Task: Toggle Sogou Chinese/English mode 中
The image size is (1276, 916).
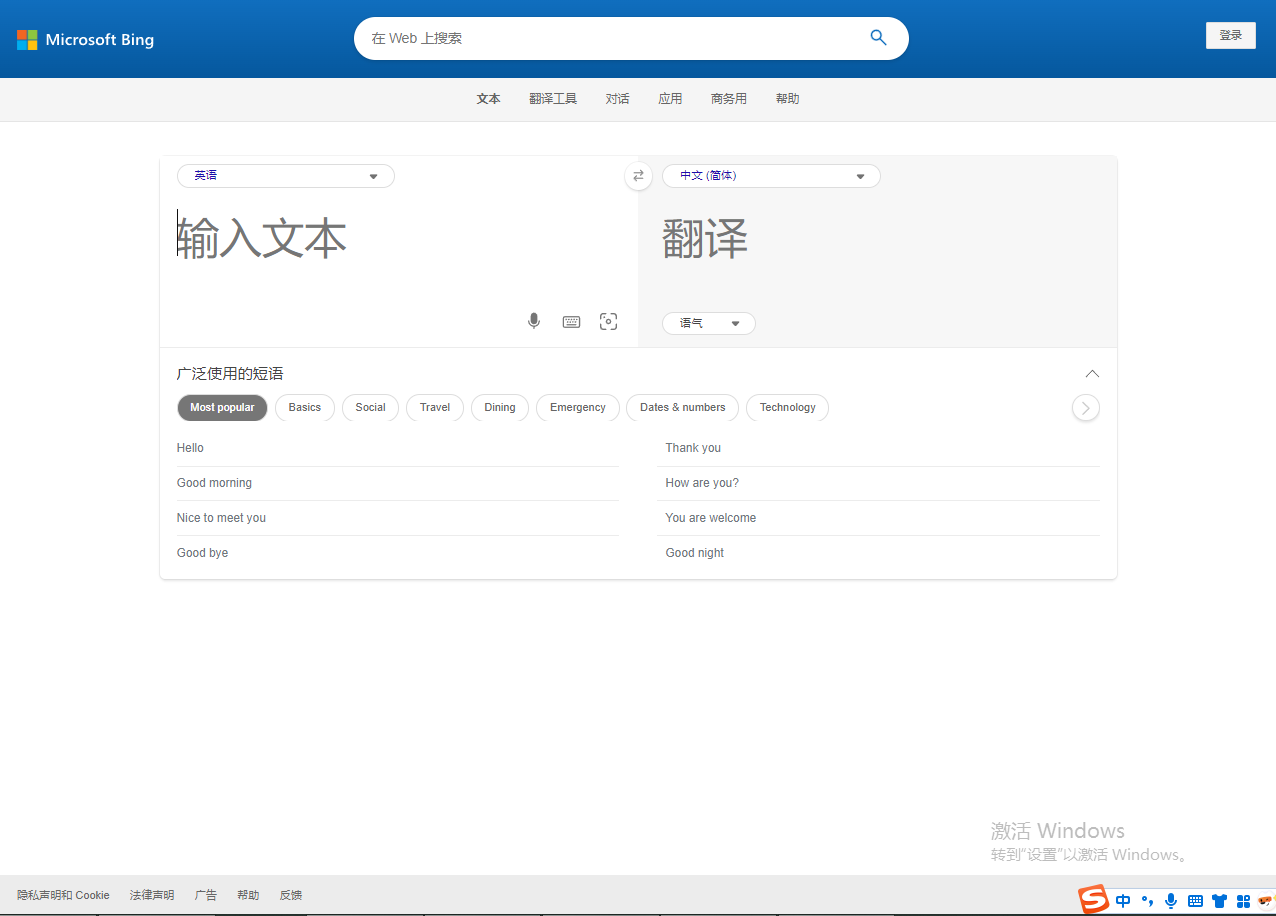Action: [x=1124, y=901]
